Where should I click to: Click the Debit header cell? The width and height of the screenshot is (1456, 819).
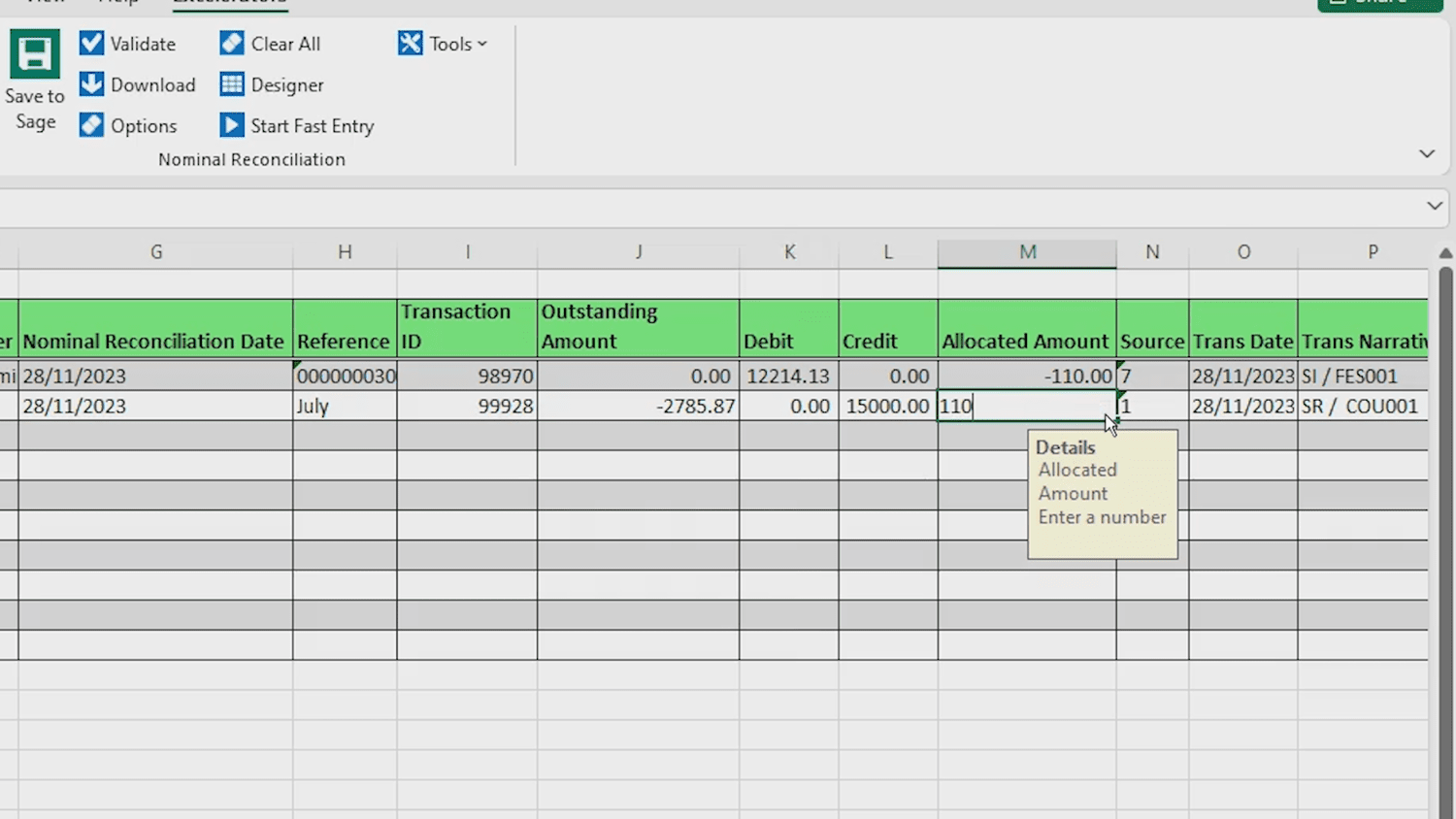pyautogui.click(x=789, y=328)
